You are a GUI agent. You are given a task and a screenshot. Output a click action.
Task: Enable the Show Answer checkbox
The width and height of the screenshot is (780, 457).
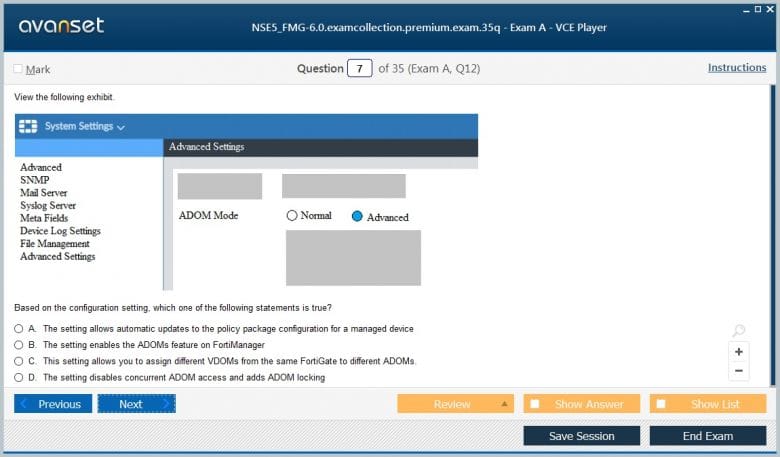(535, 404)
